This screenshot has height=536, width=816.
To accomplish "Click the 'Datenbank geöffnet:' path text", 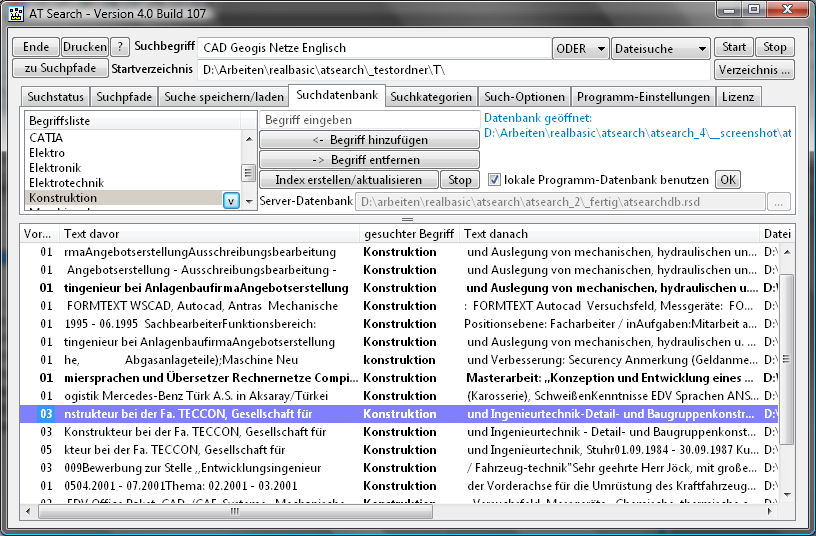I will (x=638, y=125).
